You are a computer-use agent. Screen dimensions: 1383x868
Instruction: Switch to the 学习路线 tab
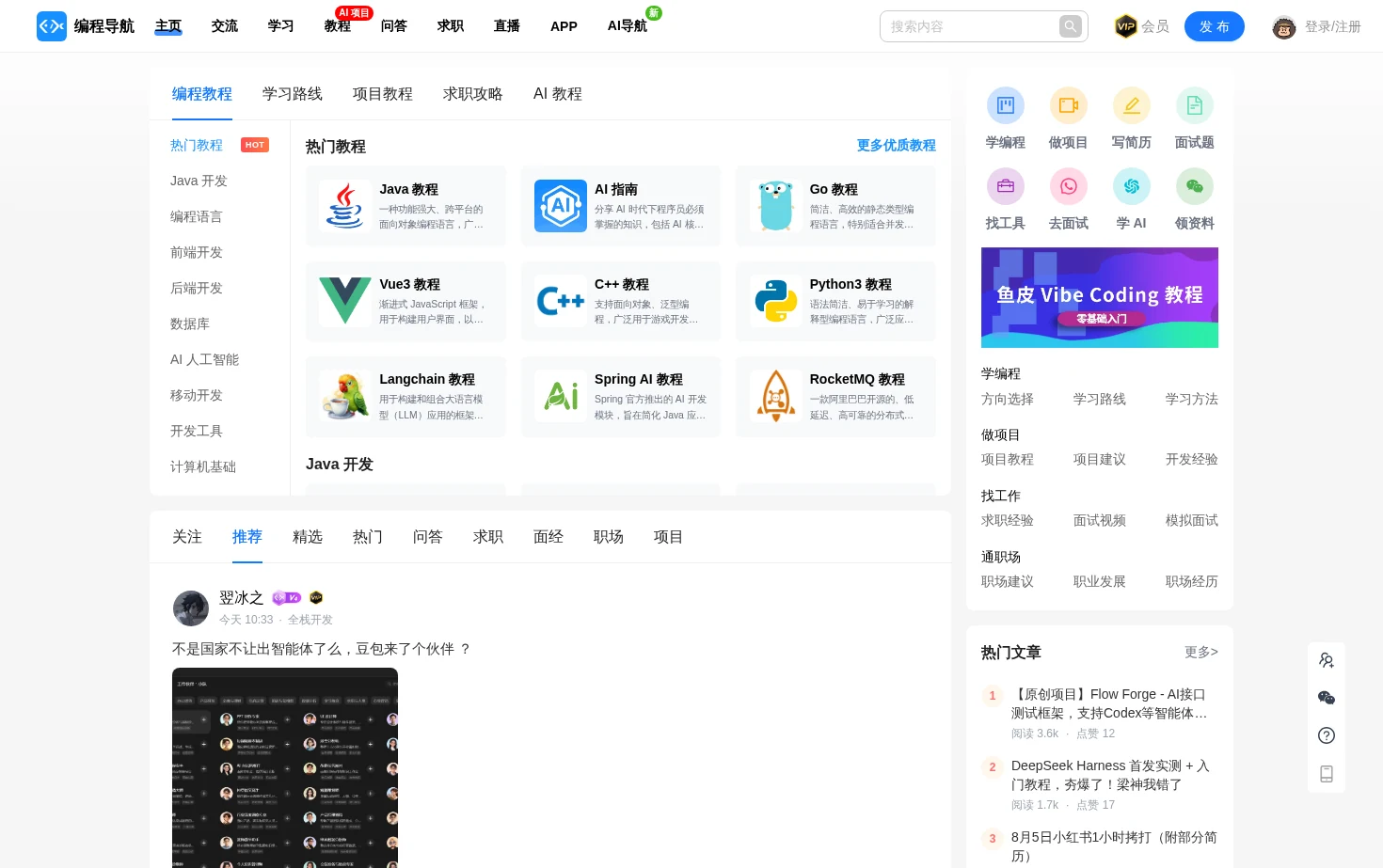(293, 94)
